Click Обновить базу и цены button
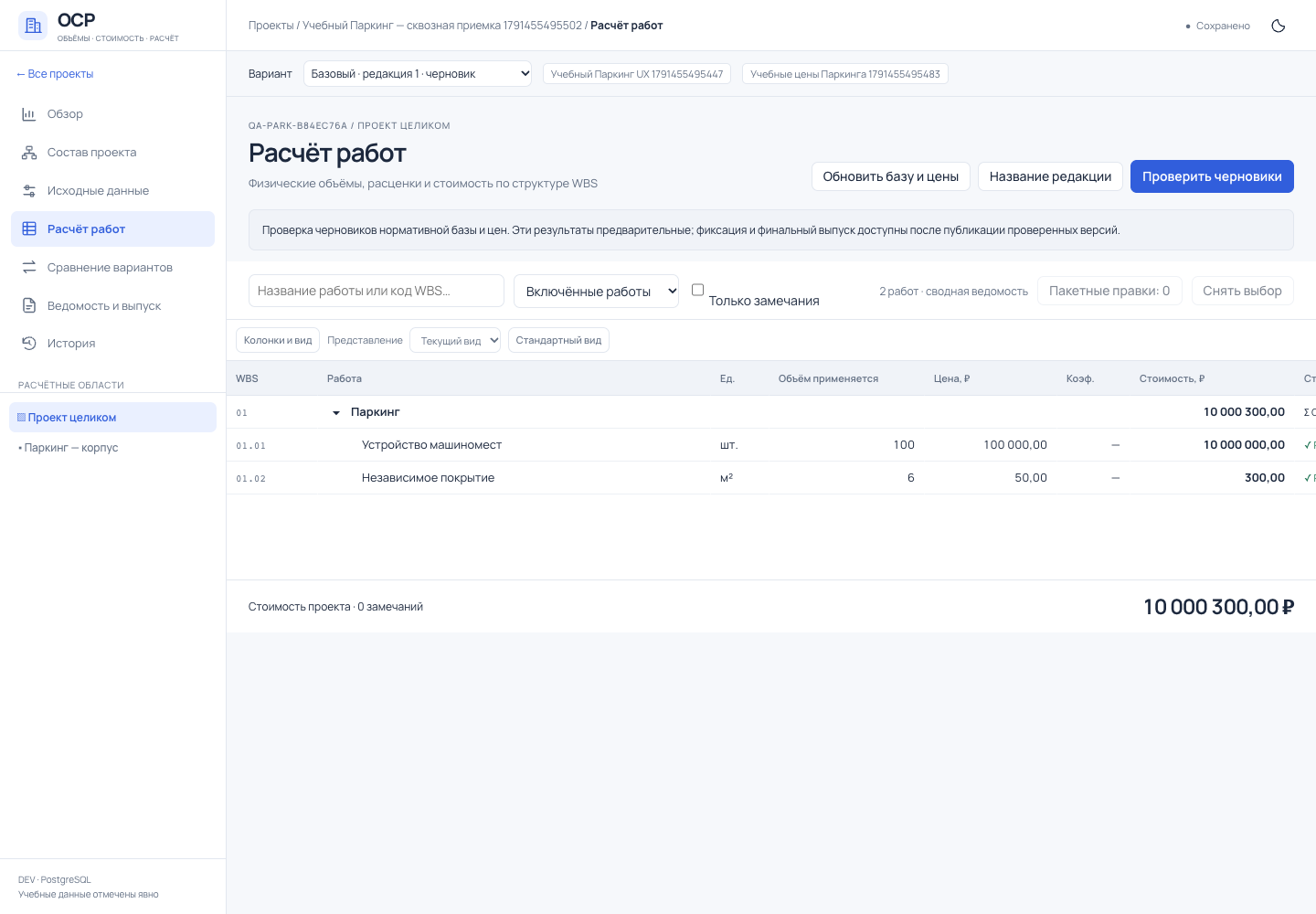 (x=891, y=176)
